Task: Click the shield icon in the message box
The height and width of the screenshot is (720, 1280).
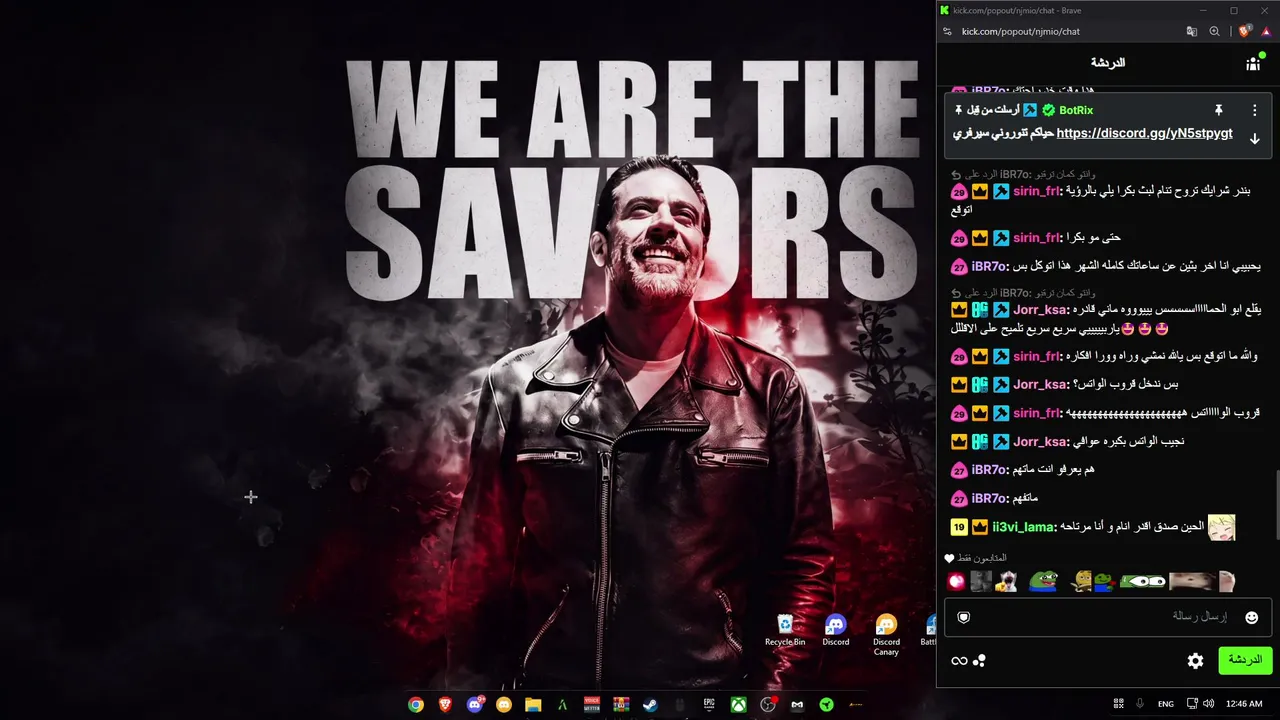Action: [x=964, y=617]
